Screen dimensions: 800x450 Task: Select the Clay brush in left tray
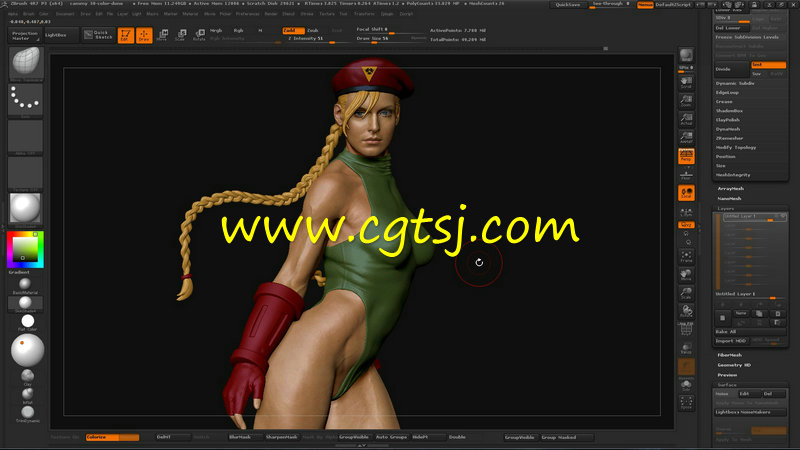(28, 376)
